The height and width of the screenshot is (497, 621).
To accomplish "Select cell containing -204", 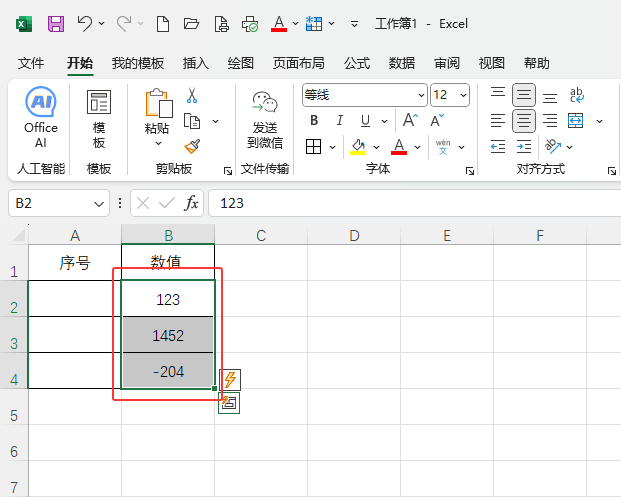I will click(168, 371).
